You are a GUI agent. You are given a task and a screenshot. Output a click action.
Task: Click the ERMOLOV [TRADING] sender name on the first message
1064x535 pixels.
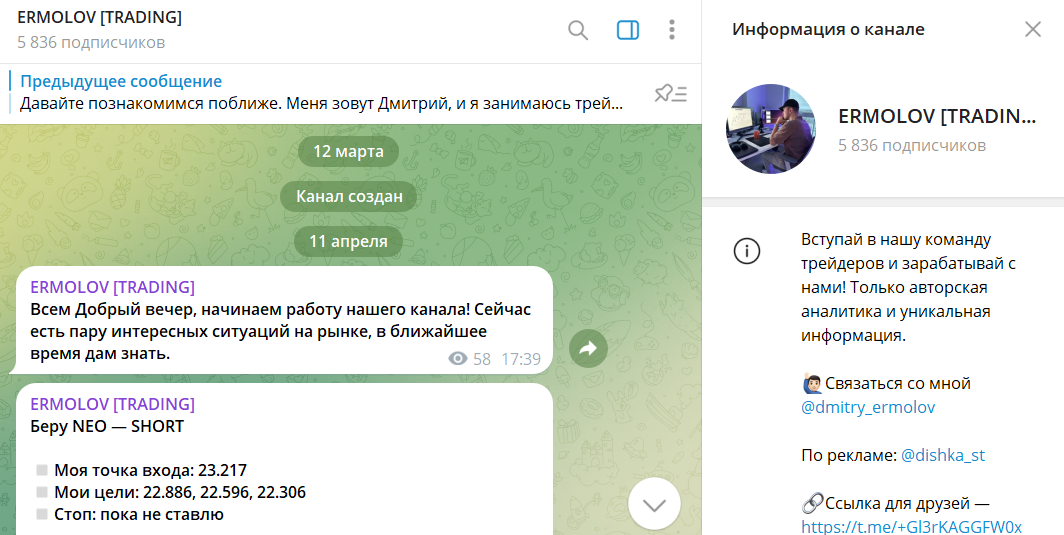click(x=113, y=287)
